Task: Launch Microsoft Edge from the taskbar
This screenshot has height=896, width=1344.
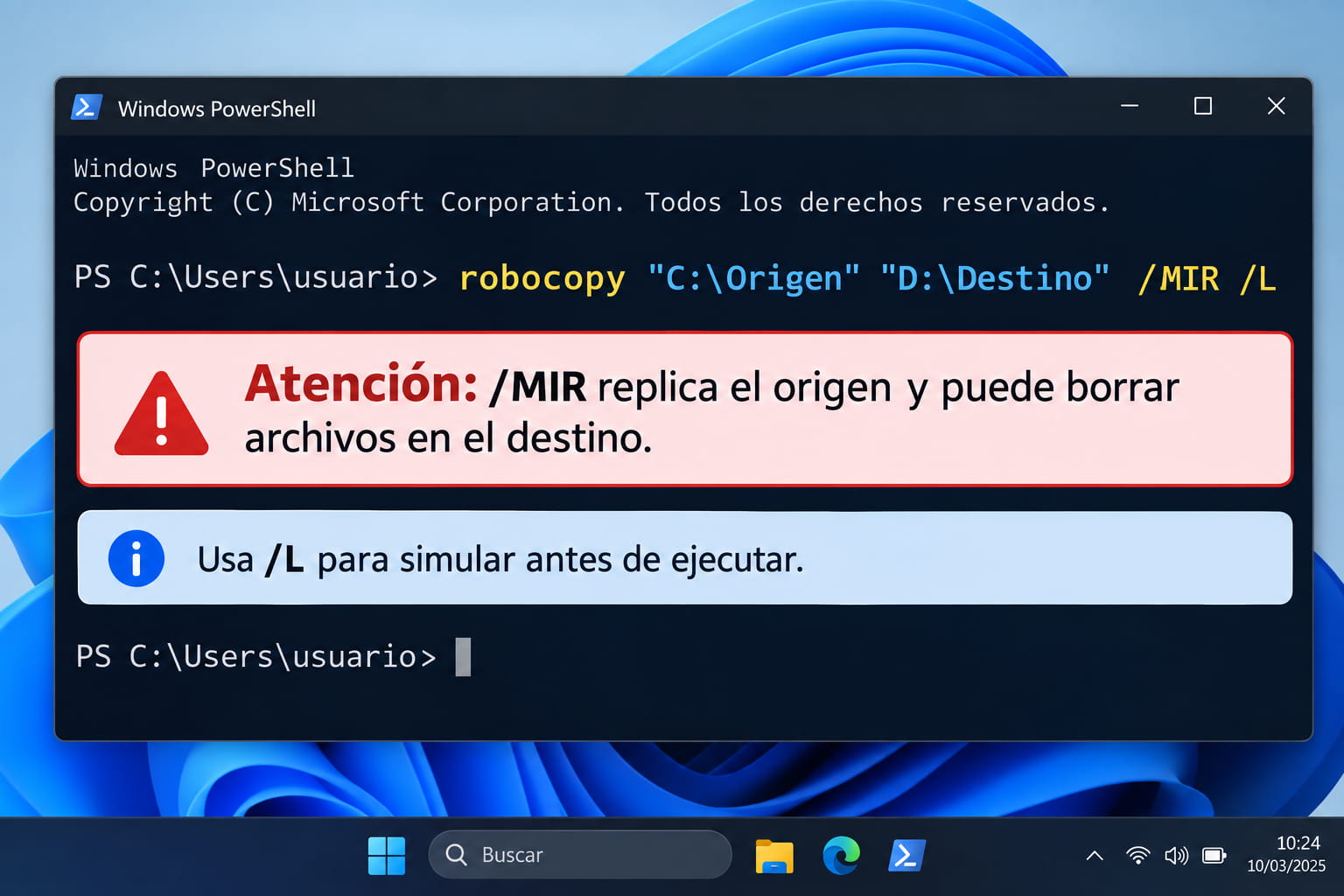Action: tap(841, 855)
